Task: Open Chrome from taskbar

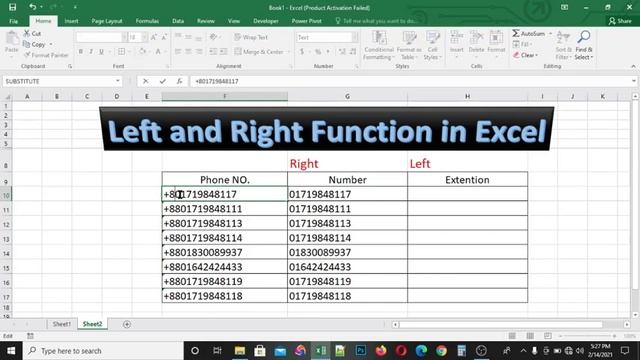Action: point(441,351)
